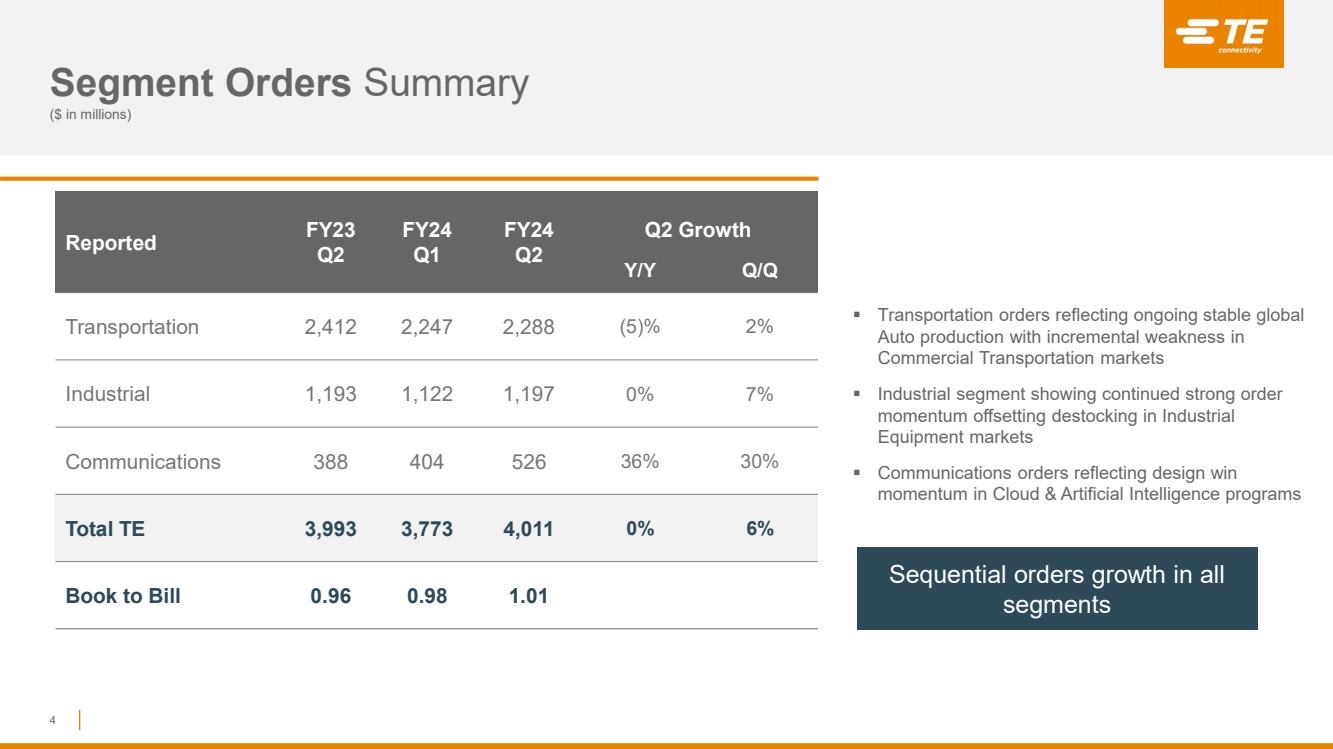Select the Total TE row label

(105, 529)
